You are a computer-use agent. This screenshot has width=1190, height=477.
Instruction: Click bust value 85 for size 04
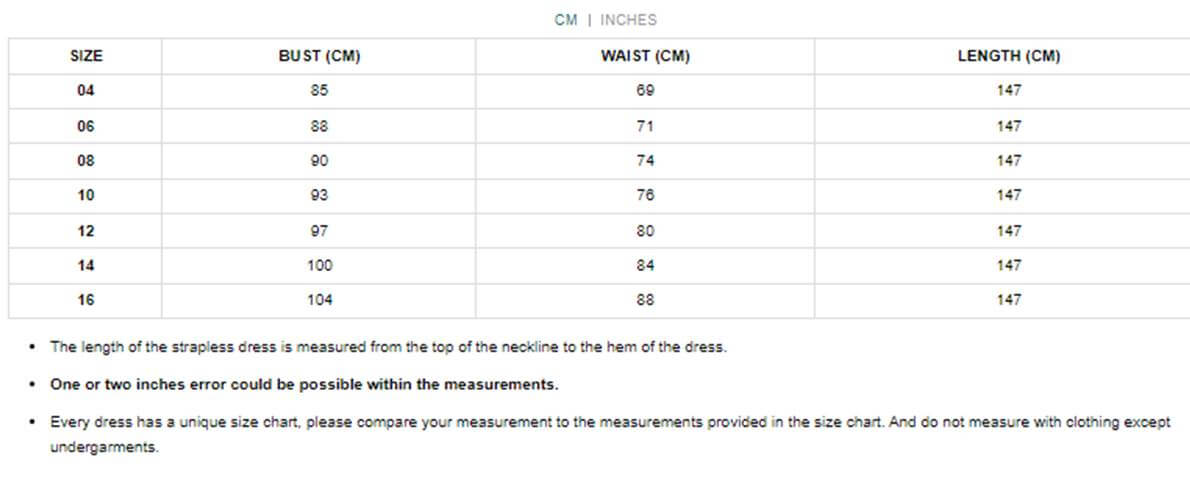click(319, 91)
